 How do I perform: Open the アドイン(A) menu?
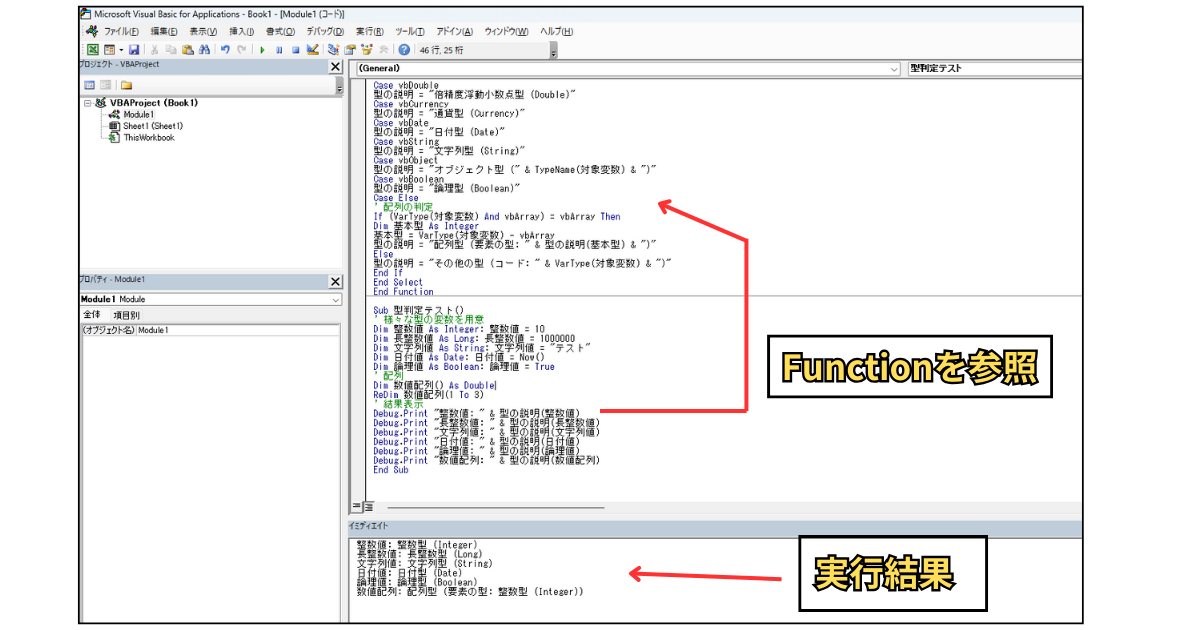455,31
